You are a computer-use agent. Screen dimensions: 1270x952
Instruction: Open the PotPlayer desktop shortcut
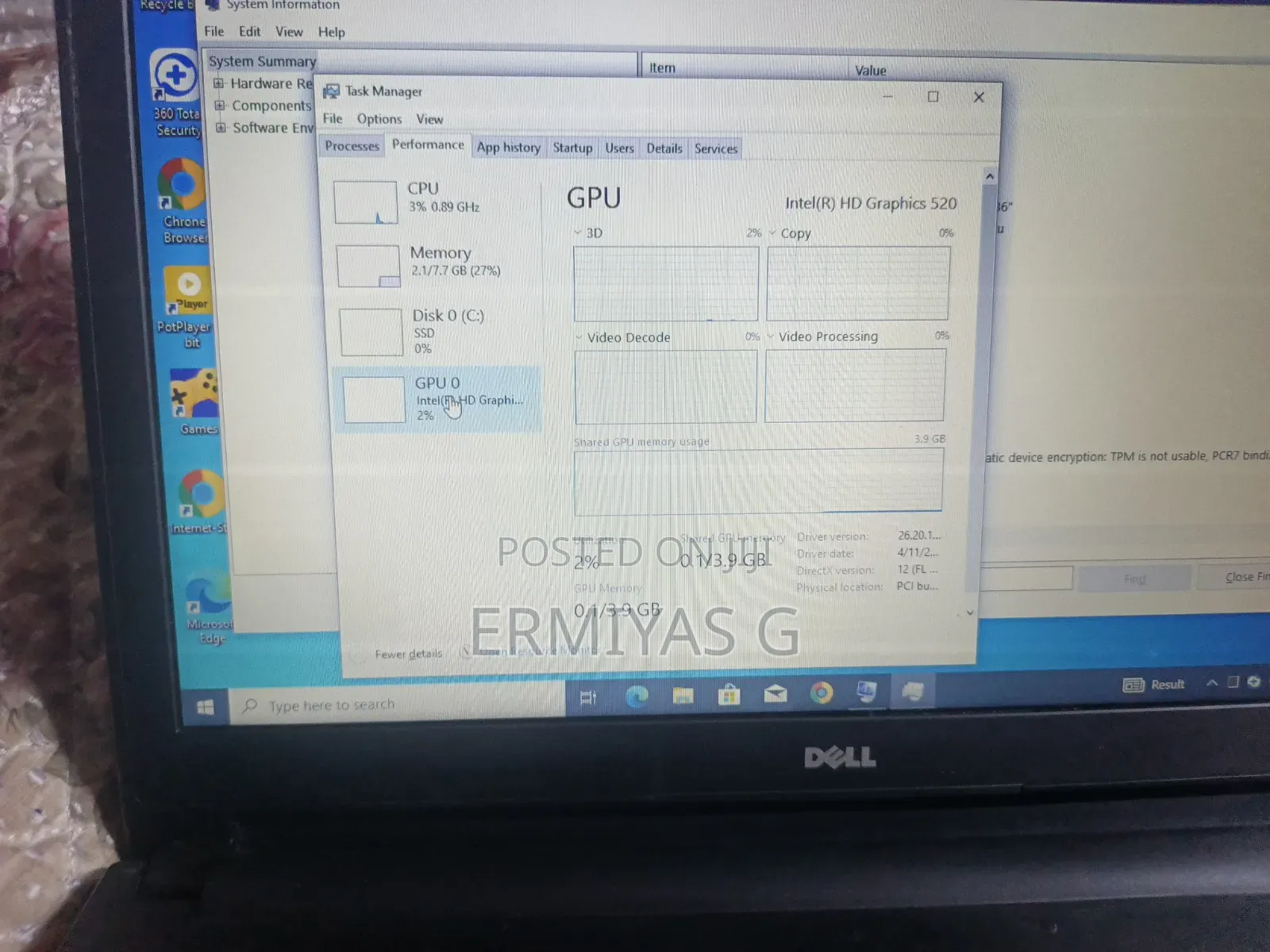click(187, 308)
